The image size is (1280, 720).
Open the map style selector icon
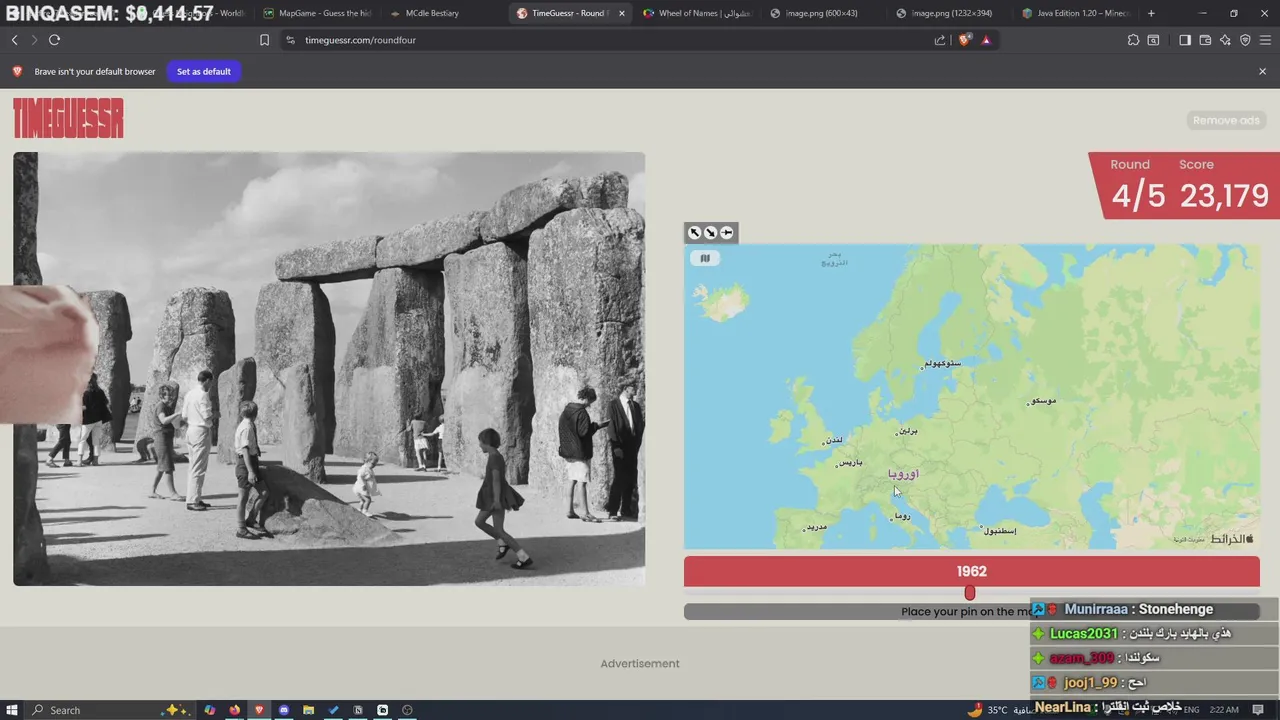click(x=705, y=258)
